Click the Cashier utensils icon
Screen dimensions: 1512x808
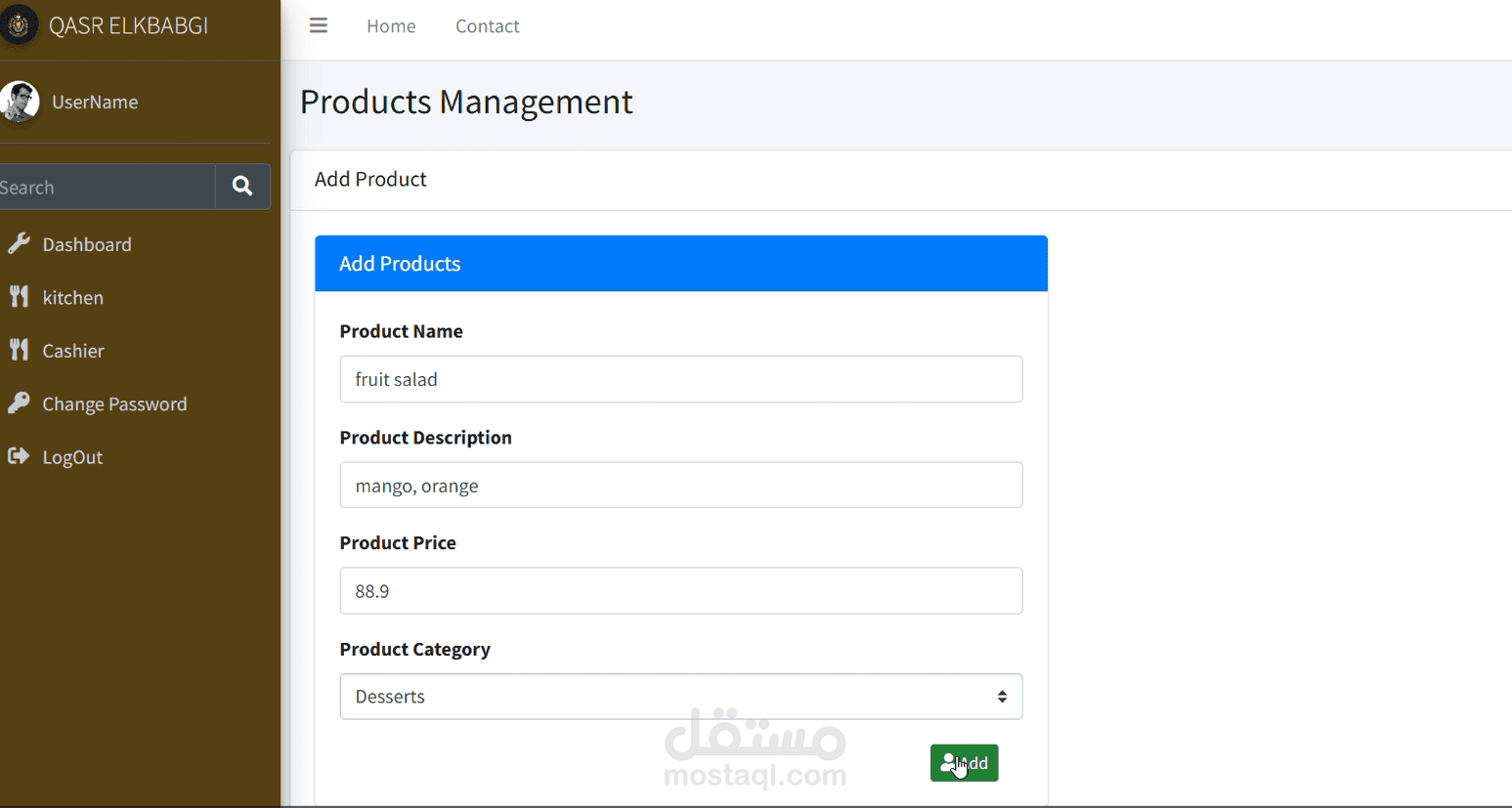tap(19, 350)
